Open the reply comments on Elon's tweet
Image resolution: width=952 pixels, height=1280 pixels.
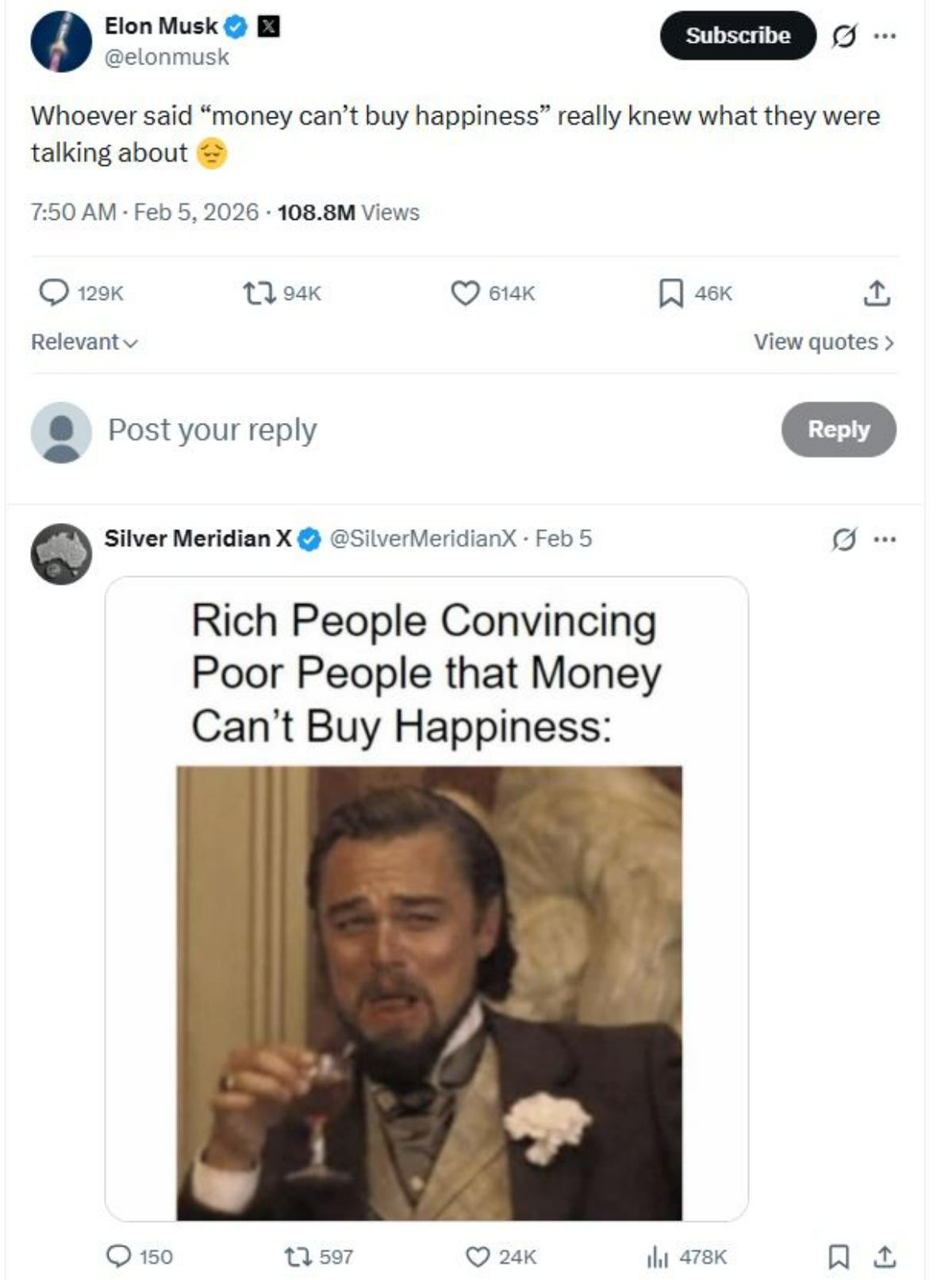[54, 294]
